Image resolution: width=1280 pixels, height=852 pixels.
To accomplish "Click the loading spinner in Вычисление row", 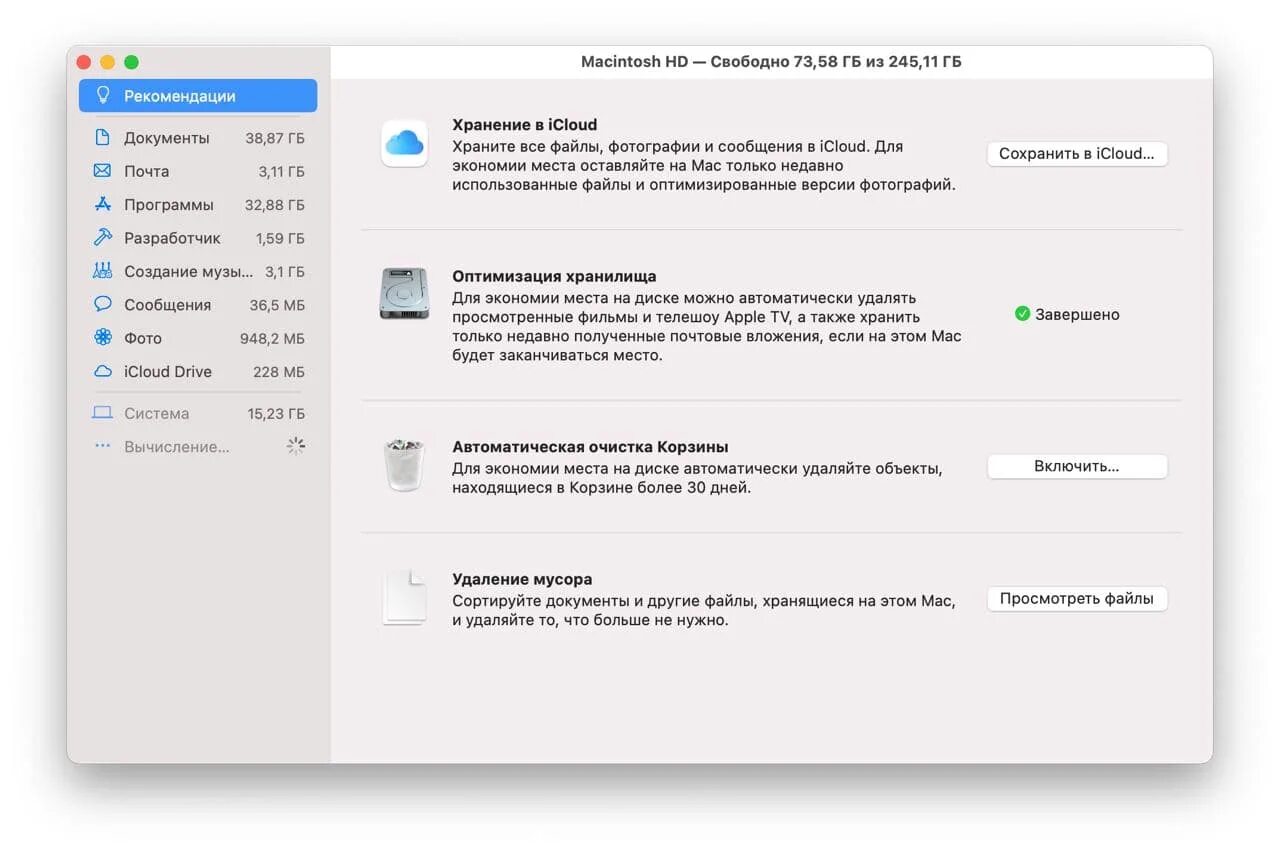I will click(295, 446).
